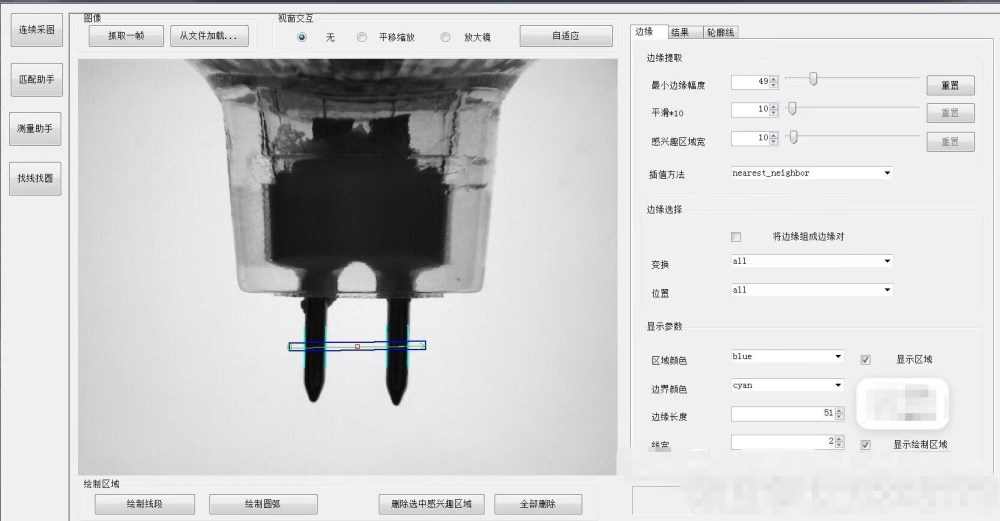This screenshot has height=521, width=1000.
Task: Switch to the 边缘 tab
Action: (649, 31)
